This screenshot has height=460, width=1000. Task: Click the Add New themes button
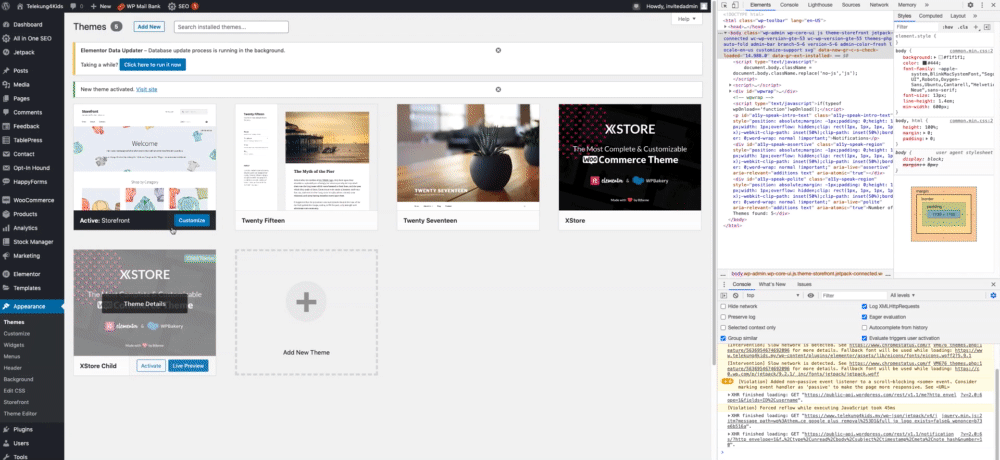click(149, 27)
